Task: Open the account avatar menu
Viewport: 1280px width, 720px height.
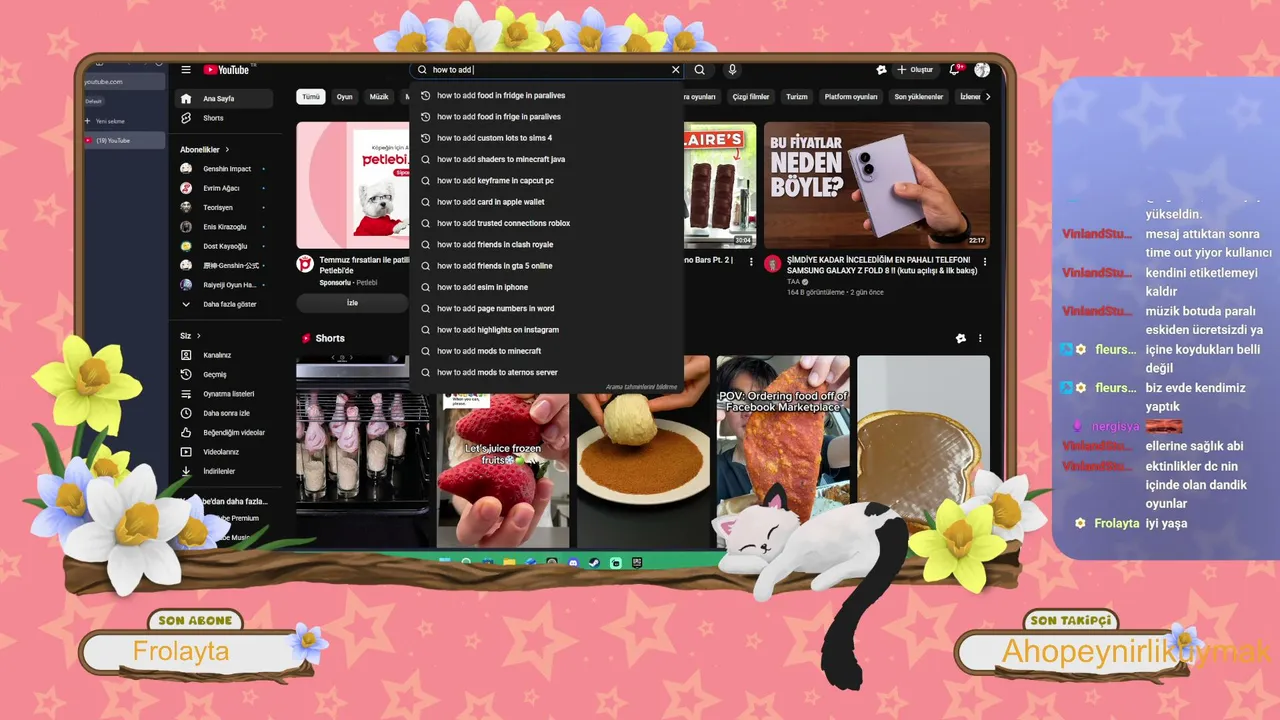Action: pyautogui.click(x=982, y=70)
